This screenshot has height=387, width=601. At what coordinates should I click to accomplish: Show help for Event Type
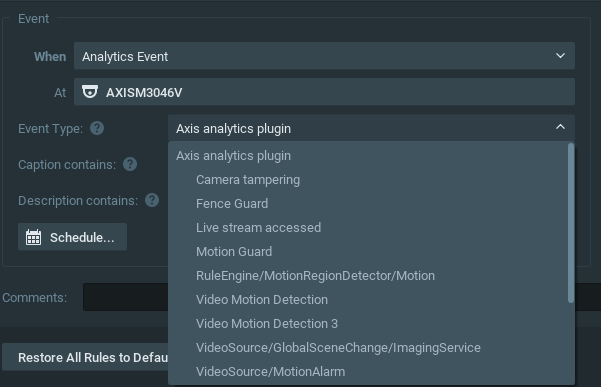tap(97, 128)
